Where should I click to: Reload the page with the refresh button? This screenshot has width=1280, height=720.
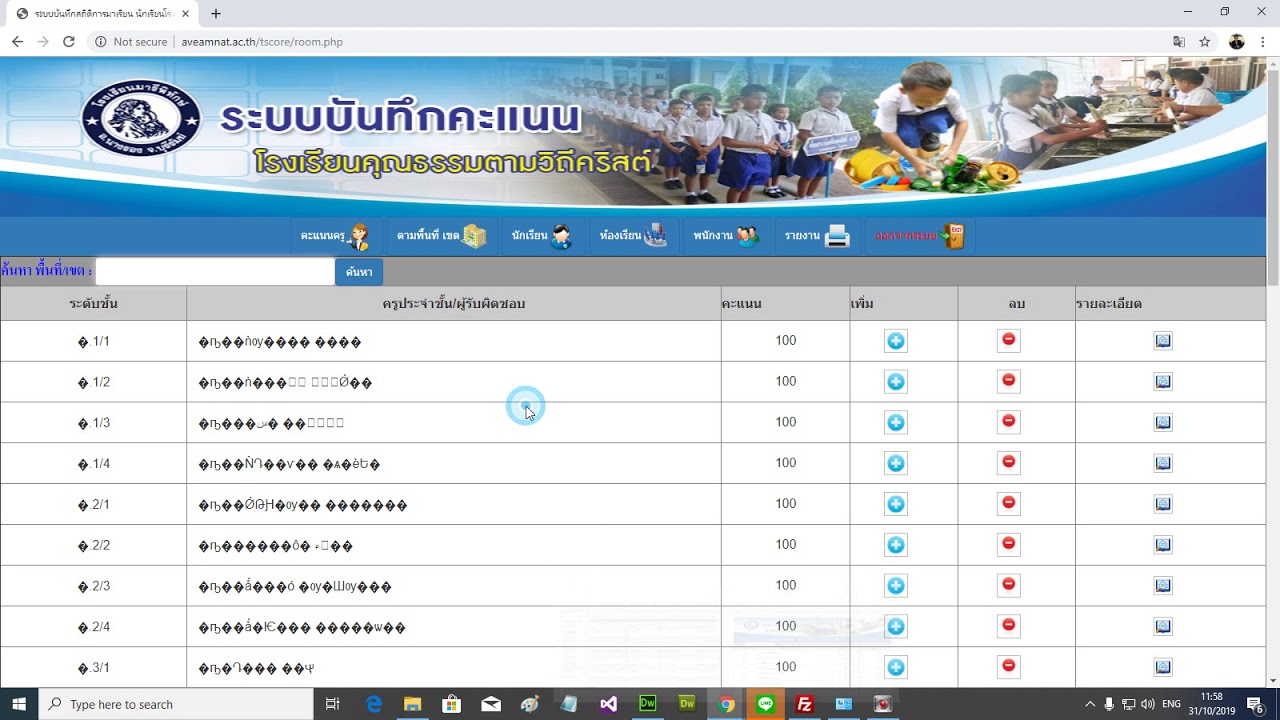(x=69, y=42)
